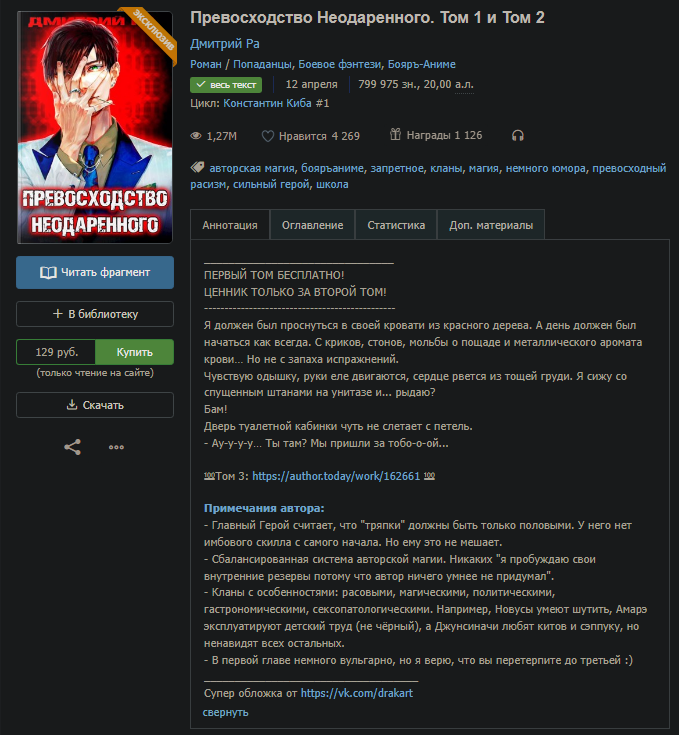679x735 pixels.
Task: Click the tag icon before the tags list
Action: 197,167
